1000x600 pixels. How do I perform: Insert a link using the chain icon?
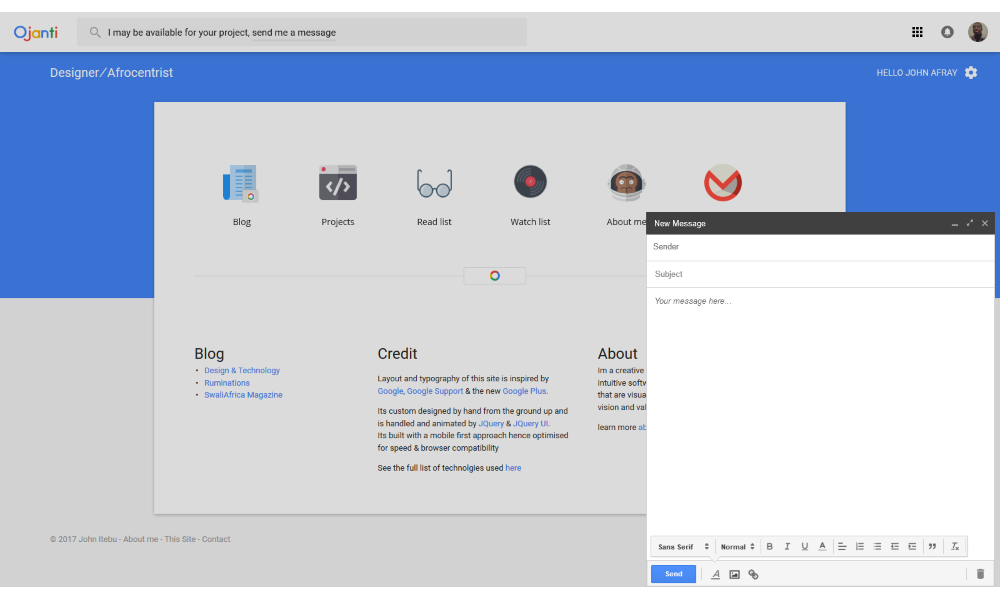click(754, 574)
